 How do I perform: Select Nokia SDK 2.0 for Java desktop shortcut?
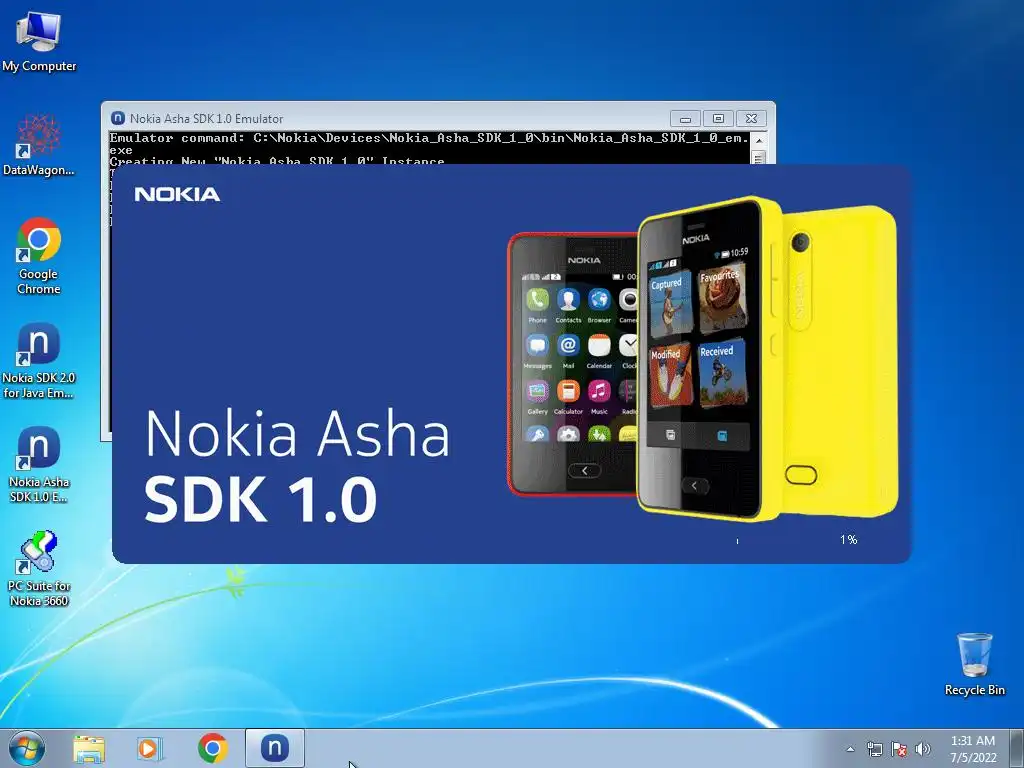tap(39, 360)
